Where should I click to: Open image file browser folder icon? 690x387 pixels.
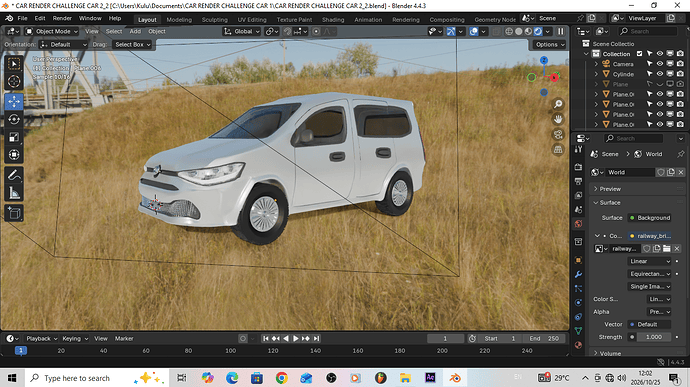667,249
